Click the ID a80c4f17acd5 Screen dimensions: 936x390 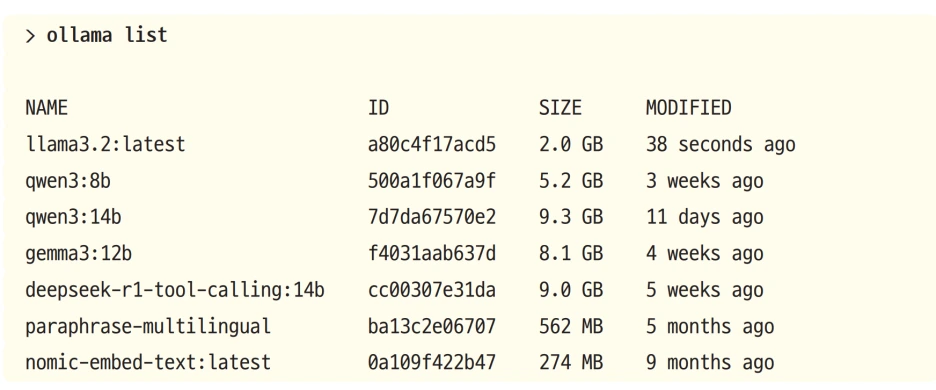click(x=432, y=145)
